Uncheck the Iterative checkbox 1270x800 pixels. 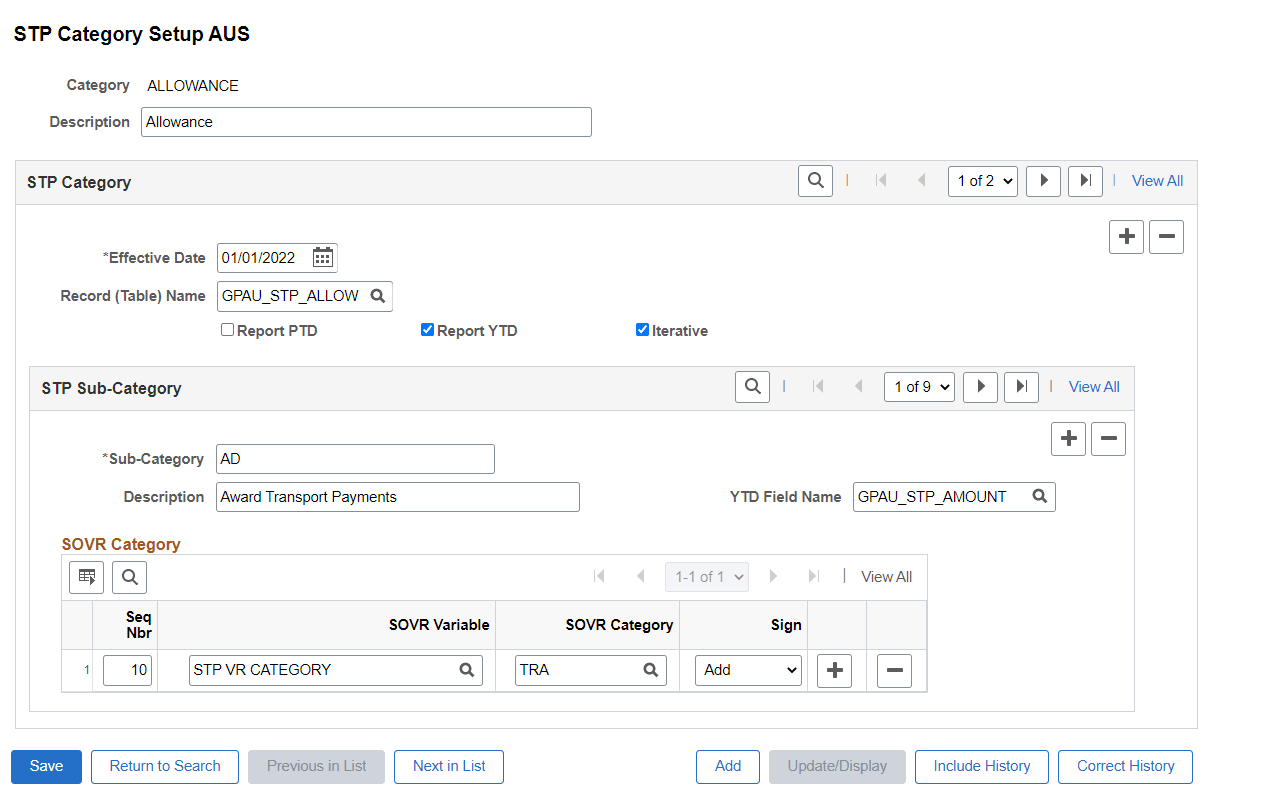[641, 329]
